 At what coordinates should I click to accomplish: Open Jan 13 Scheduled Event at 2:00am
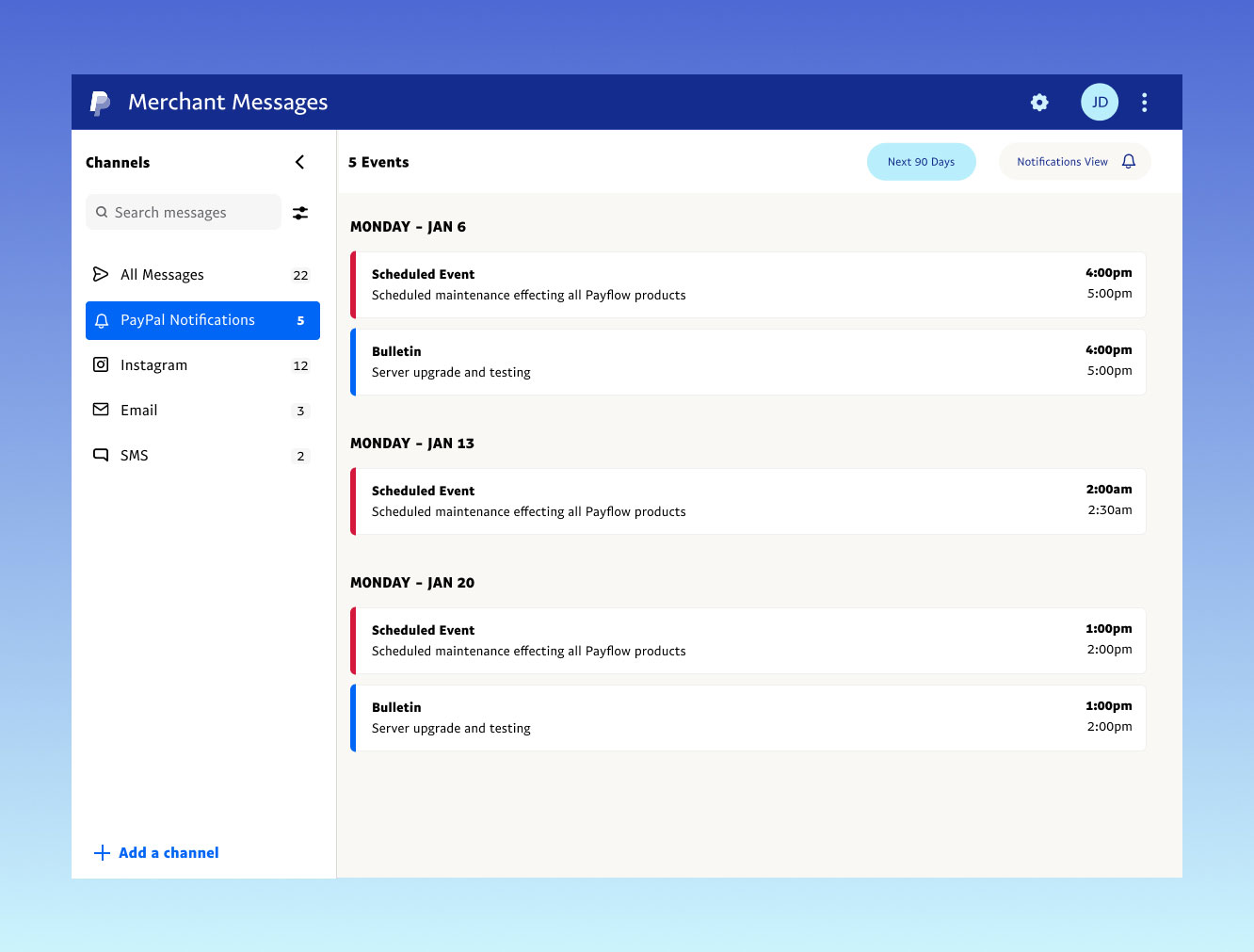pyautogui.click(x=748, y=501)
